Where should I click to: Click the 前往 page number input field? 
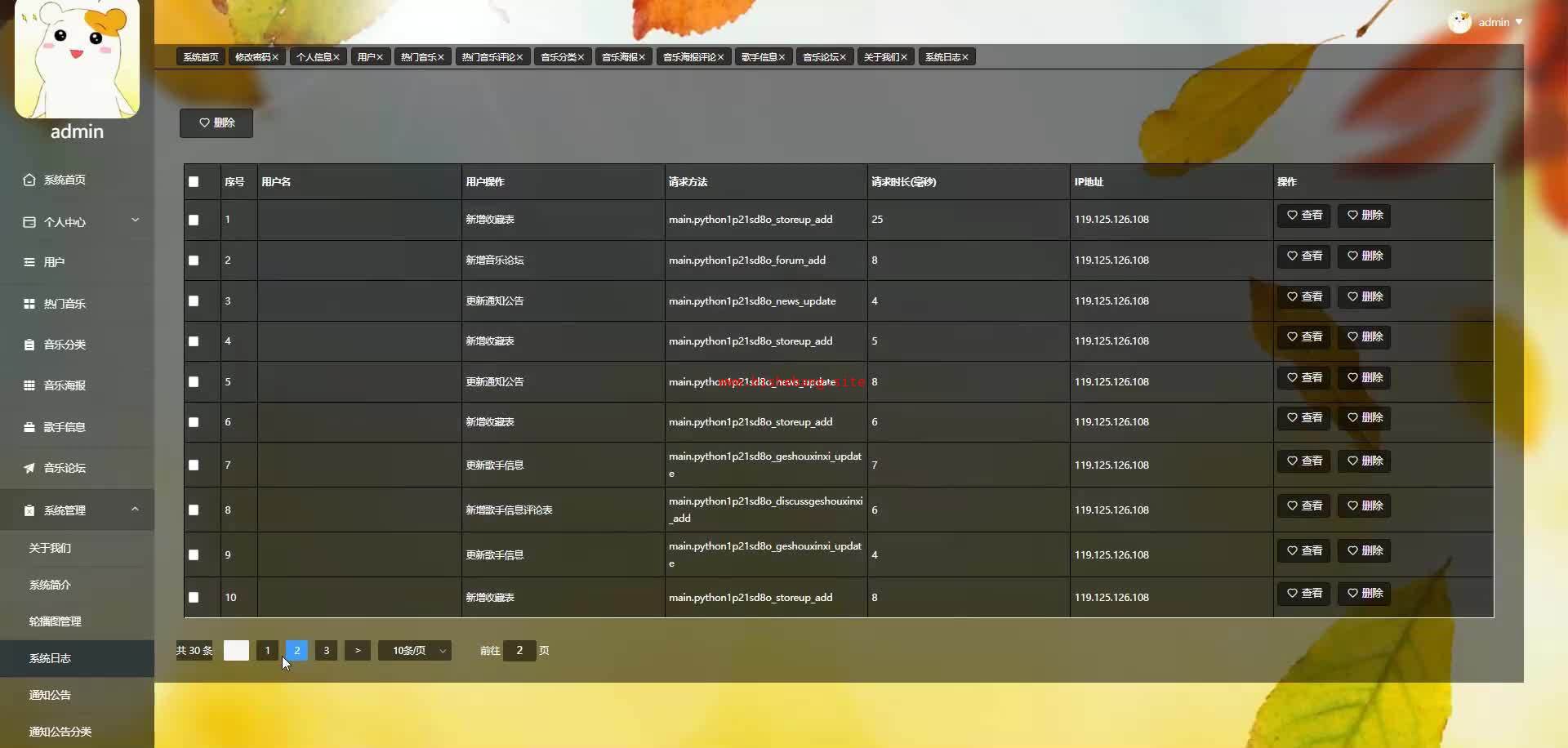point(519,651)
